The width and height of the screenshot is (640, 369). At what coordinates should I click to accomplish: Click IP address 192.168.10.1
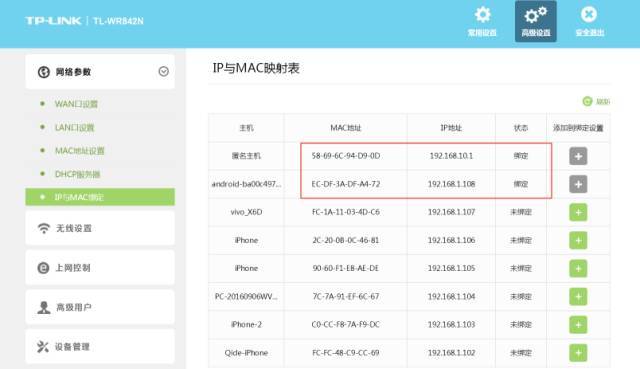451,156
